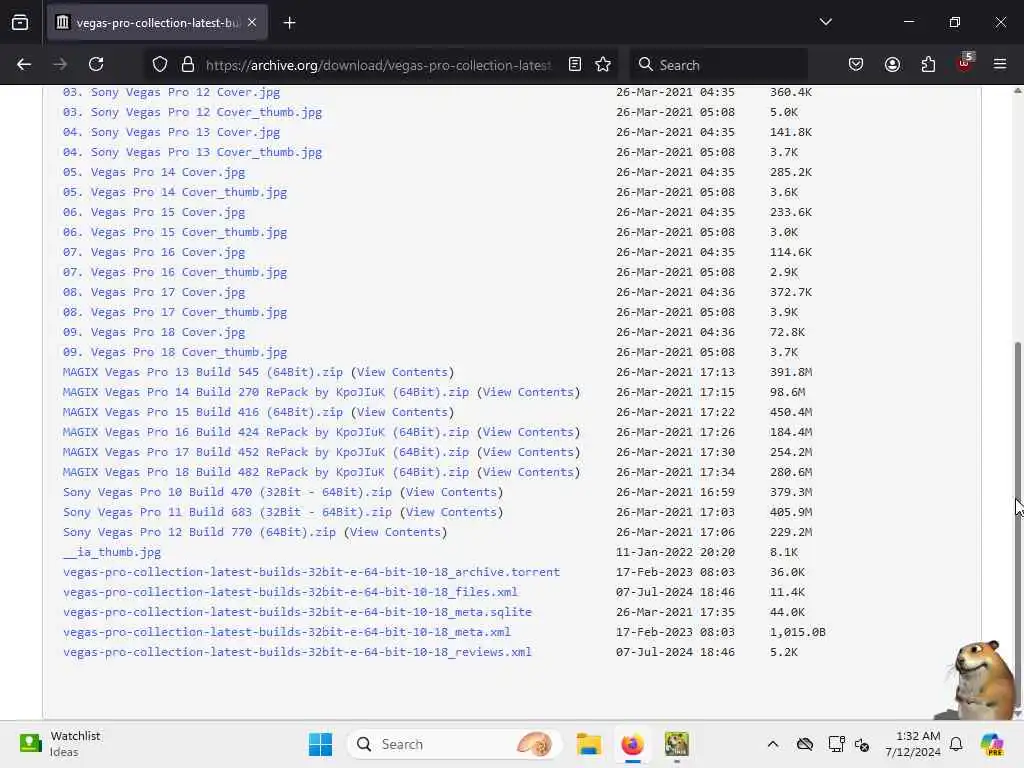Click the Firefox icon in the taskbar

(x=632, y=744)
